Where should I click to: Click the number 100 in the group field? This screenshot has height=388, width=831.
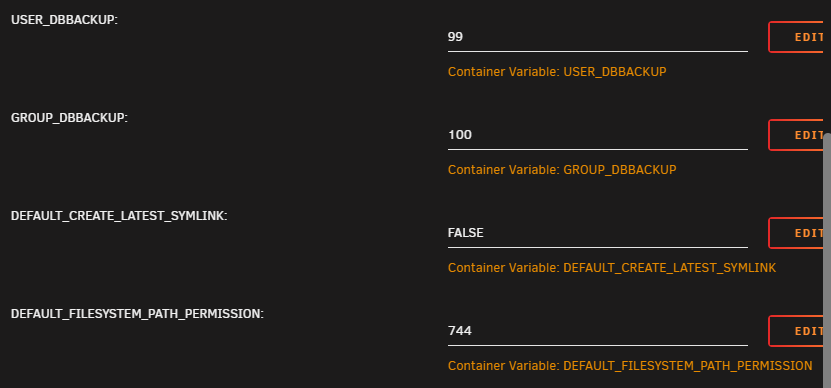pos(459,135)
